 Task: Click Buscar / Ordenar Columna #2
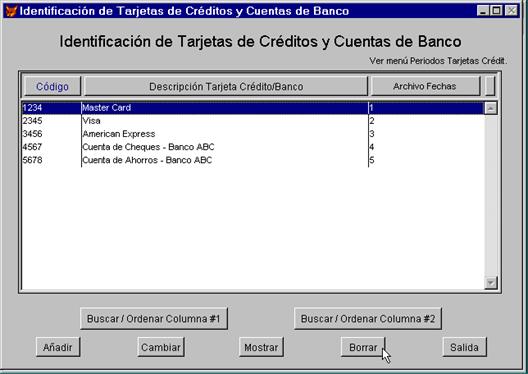pyautogui.click(x=368, y=319)
